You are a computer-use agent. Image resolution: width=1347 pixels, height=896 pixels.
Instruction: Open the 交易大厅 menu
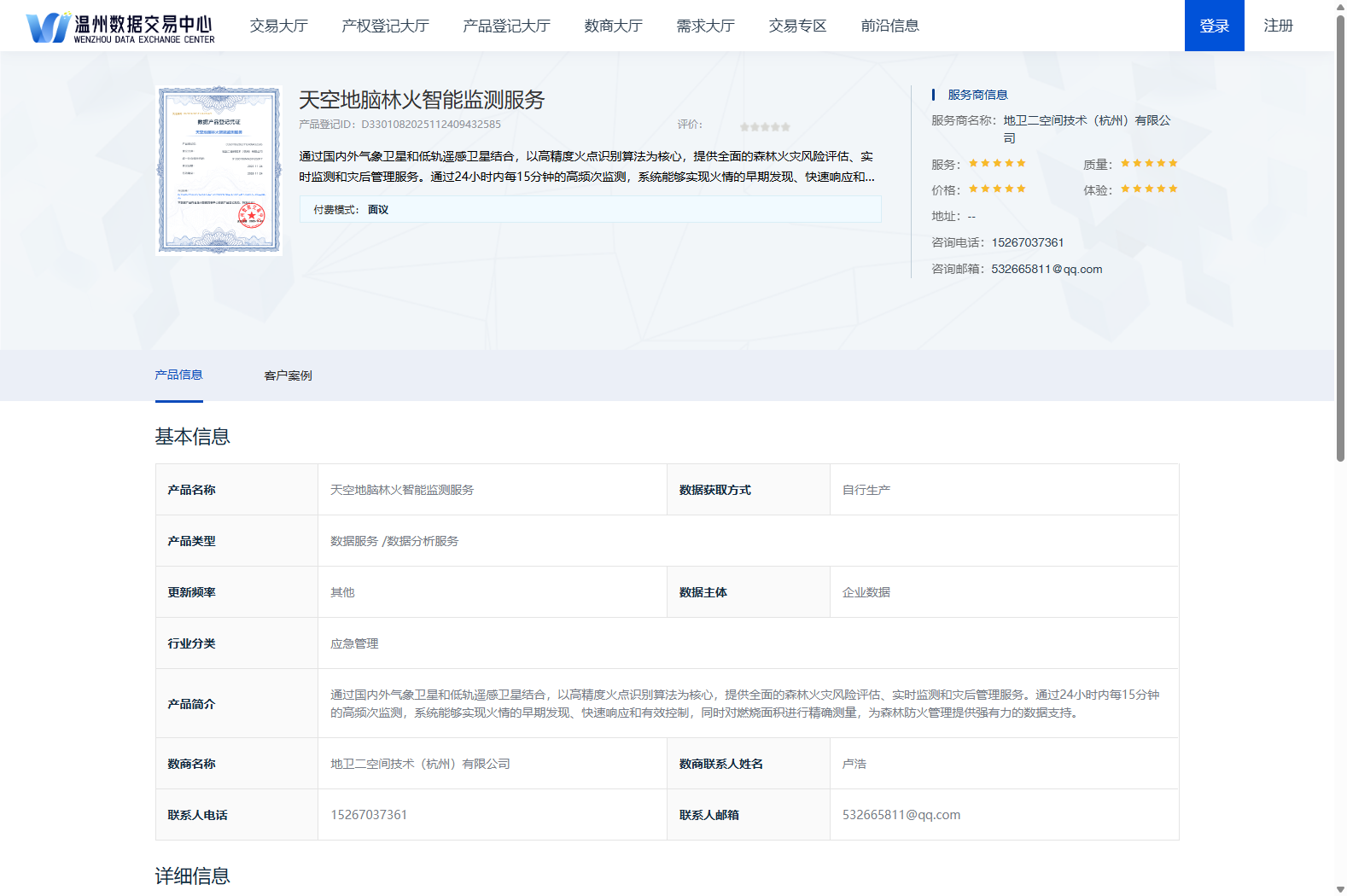click(279, 26)
